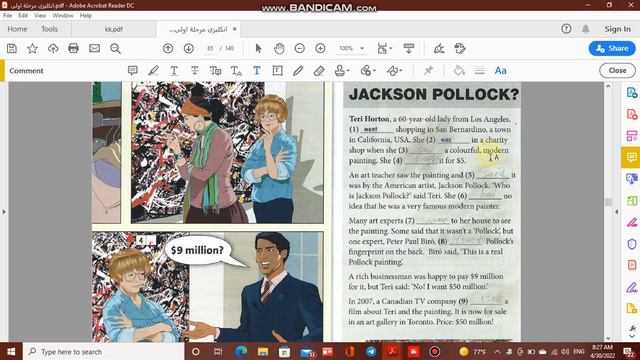Open File Explorer from the taskbar

pos(263,351)
